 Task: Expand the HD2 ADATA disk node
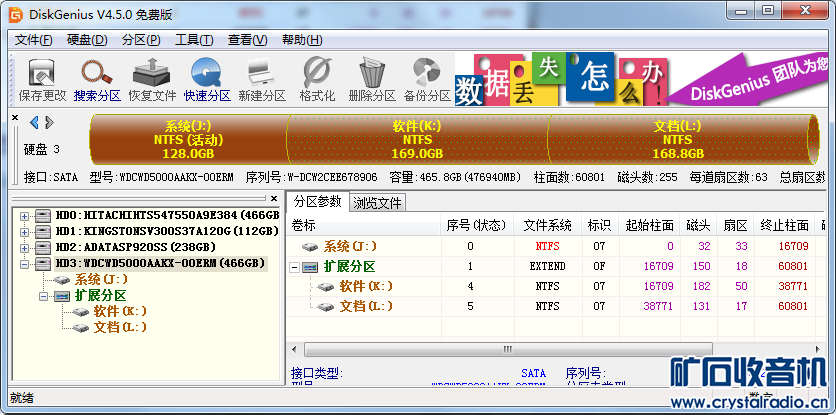24,248
